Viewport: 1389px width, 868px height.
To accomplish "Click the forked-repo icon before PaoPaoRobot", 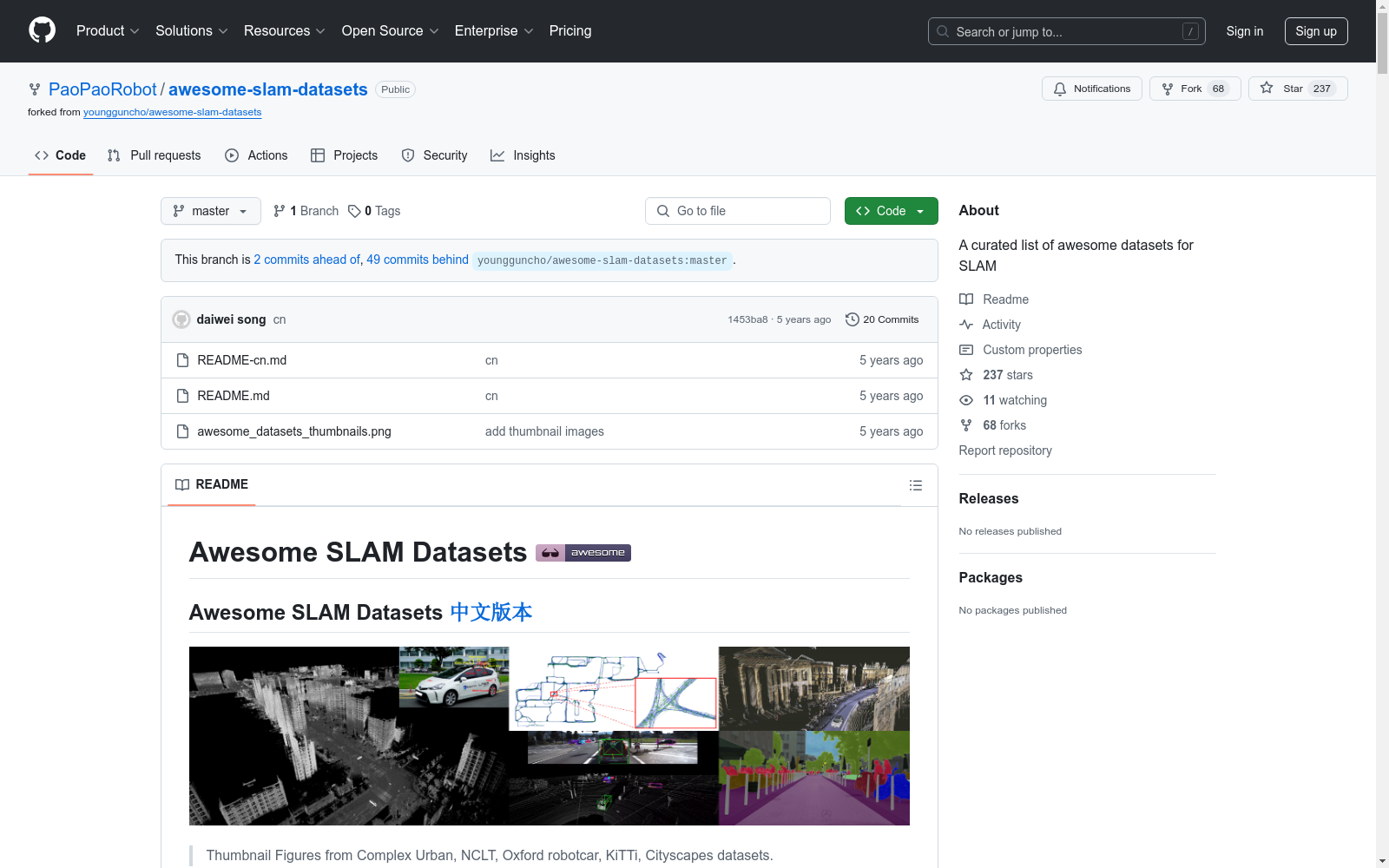I will 35,89.
